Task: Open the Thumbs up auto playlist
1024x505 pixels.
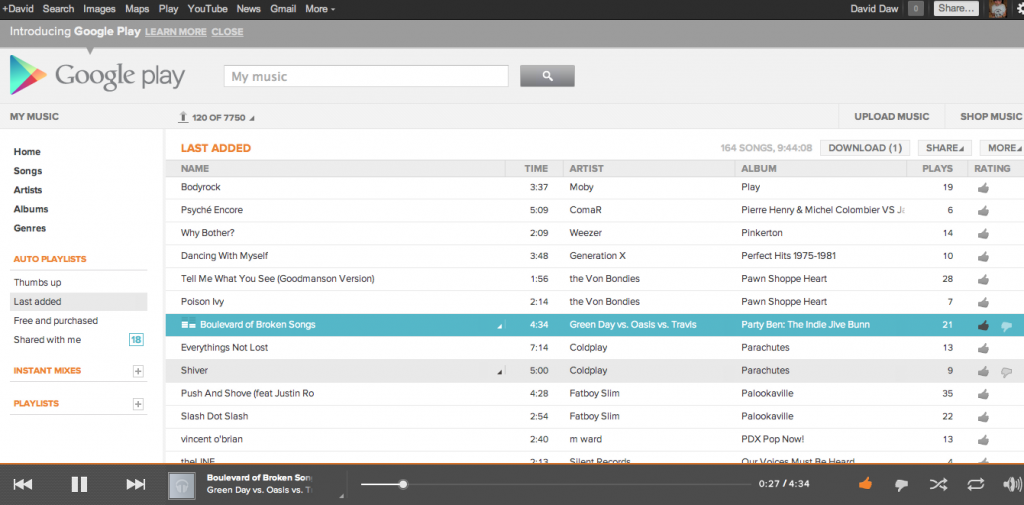Action: coord(37,283)
